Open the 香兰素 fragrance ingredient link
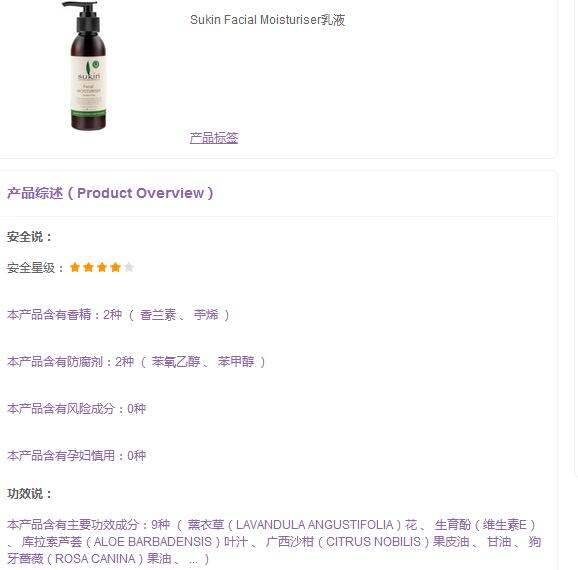 (x=158, y=315)
